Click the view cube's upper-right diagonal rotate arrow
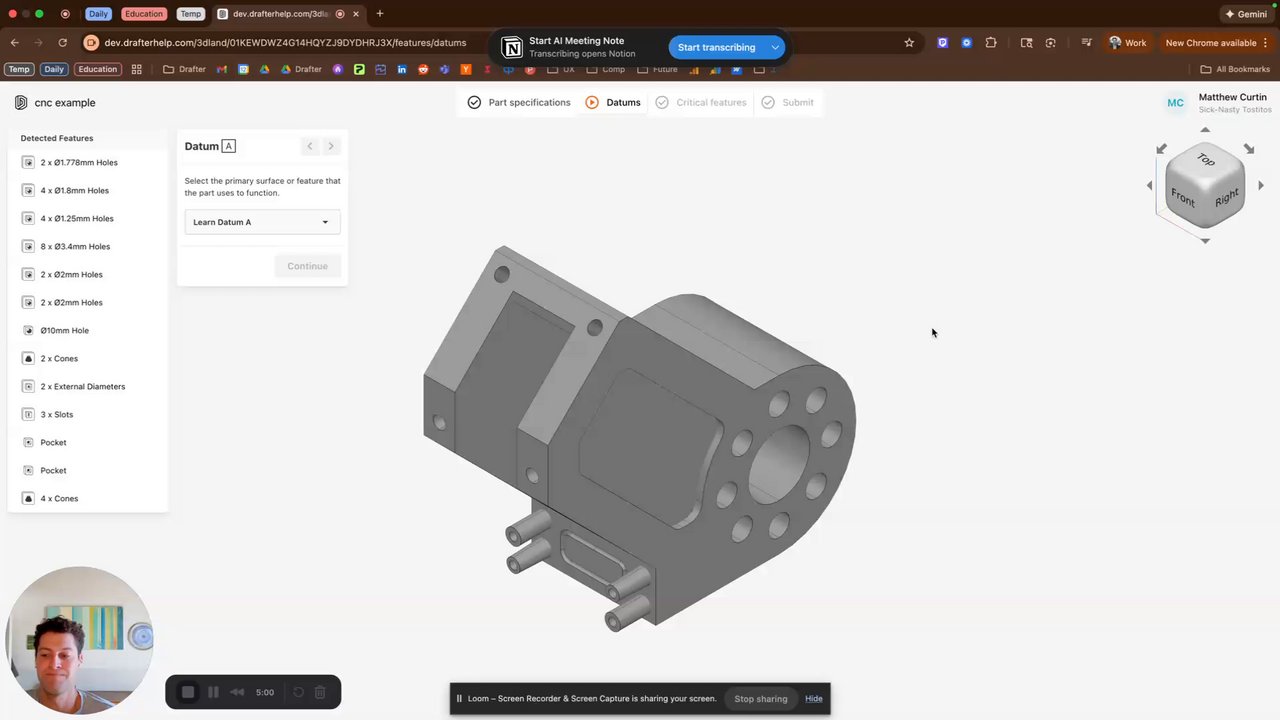 pos(1249,149)
